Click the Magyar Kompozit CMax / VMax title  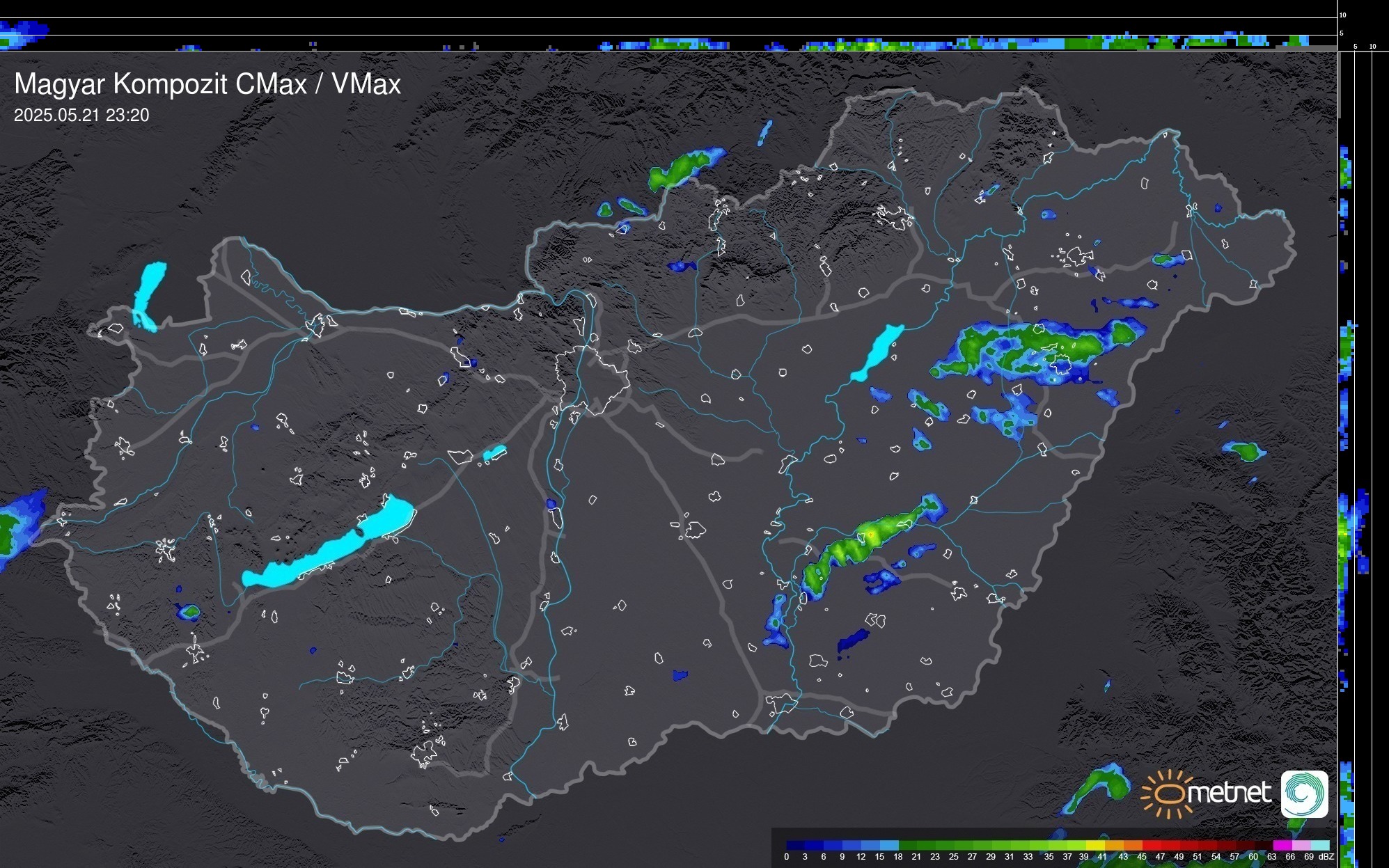pyautogui.click(x=207, y=84)
